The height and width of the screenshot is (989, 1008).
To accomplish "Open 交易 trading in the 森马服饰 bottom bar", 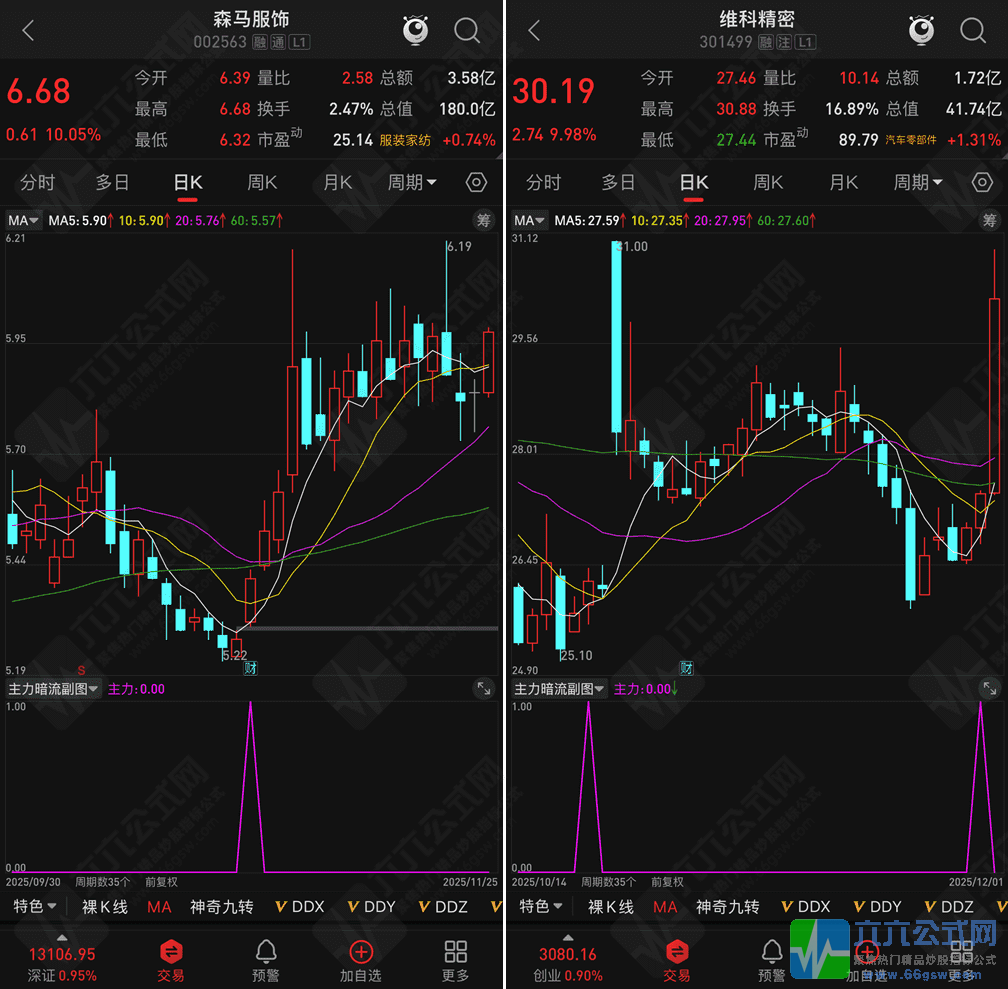I will point(171,961).
